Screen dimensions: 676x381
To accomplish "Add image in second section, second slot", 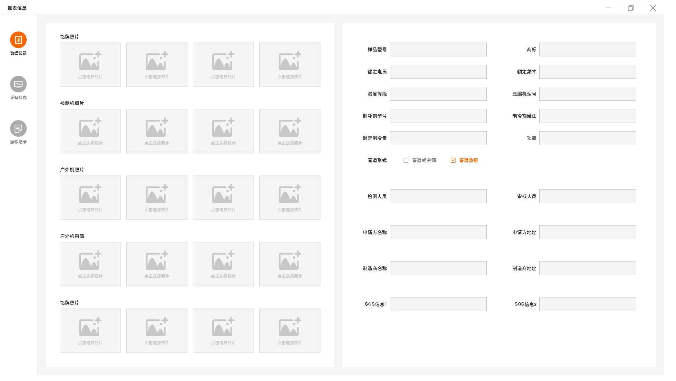I will click(x=157, y=131).
